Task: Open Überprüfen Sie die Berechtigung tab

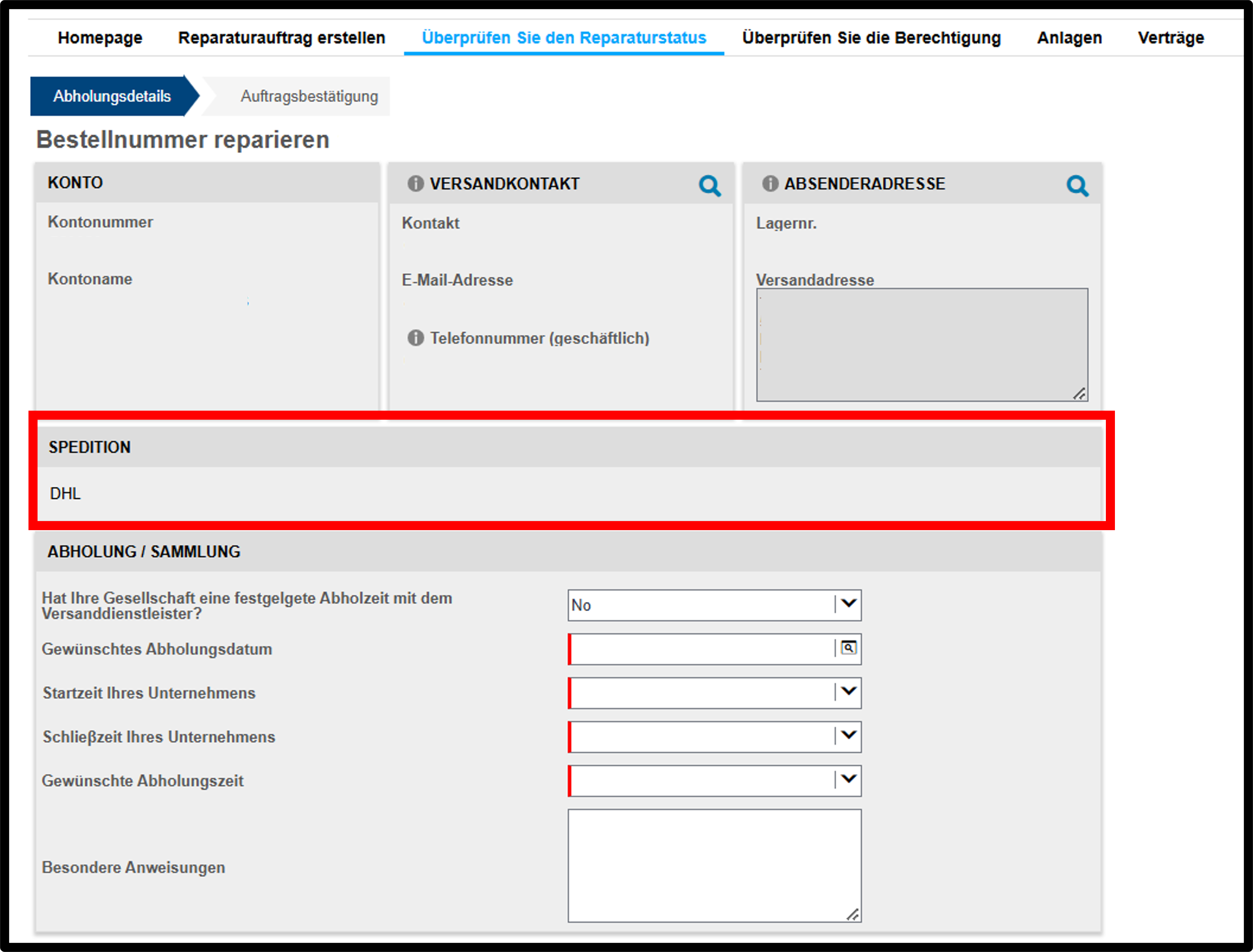Action: click(872, 38)
